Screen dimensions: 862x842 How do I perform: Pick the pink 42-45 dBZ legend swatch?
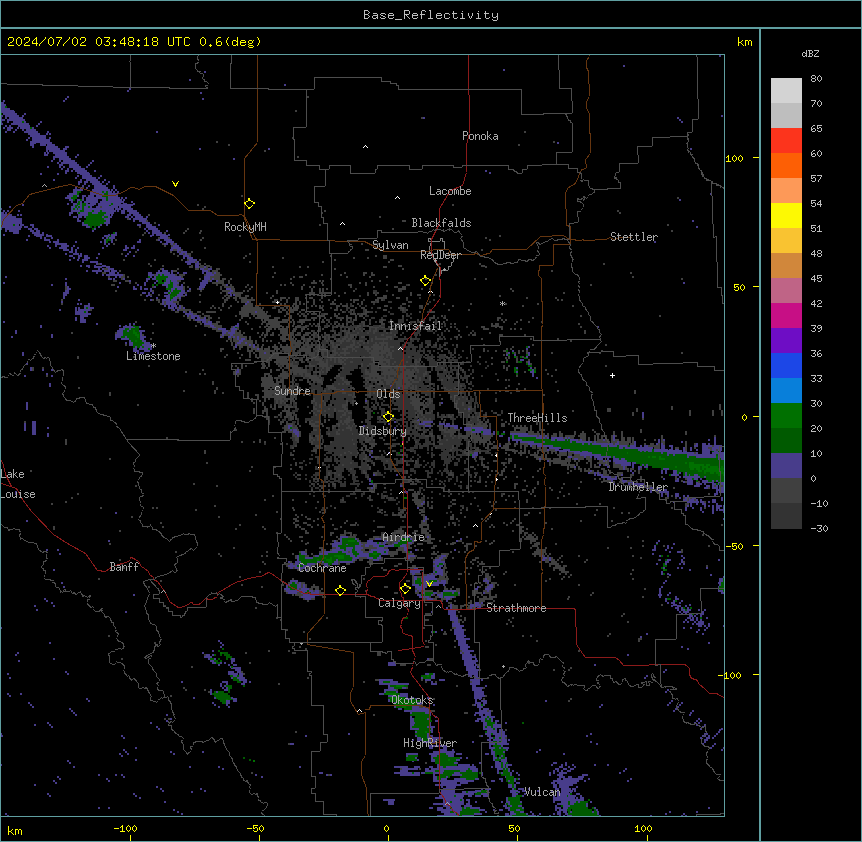point(786,291)
